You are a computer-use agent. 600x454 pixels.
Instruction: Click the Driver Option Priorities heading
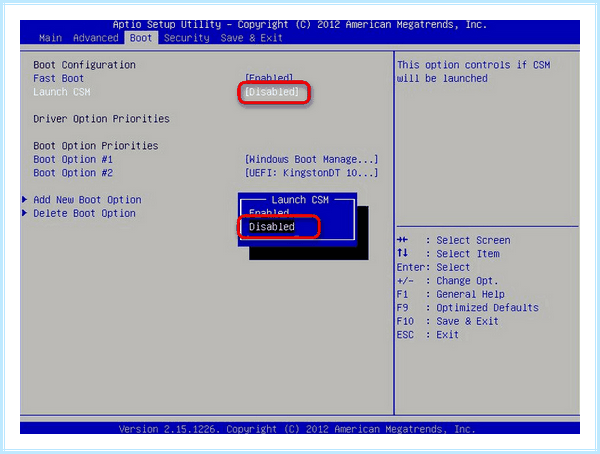pyautogui.click(x=101, y=119)
